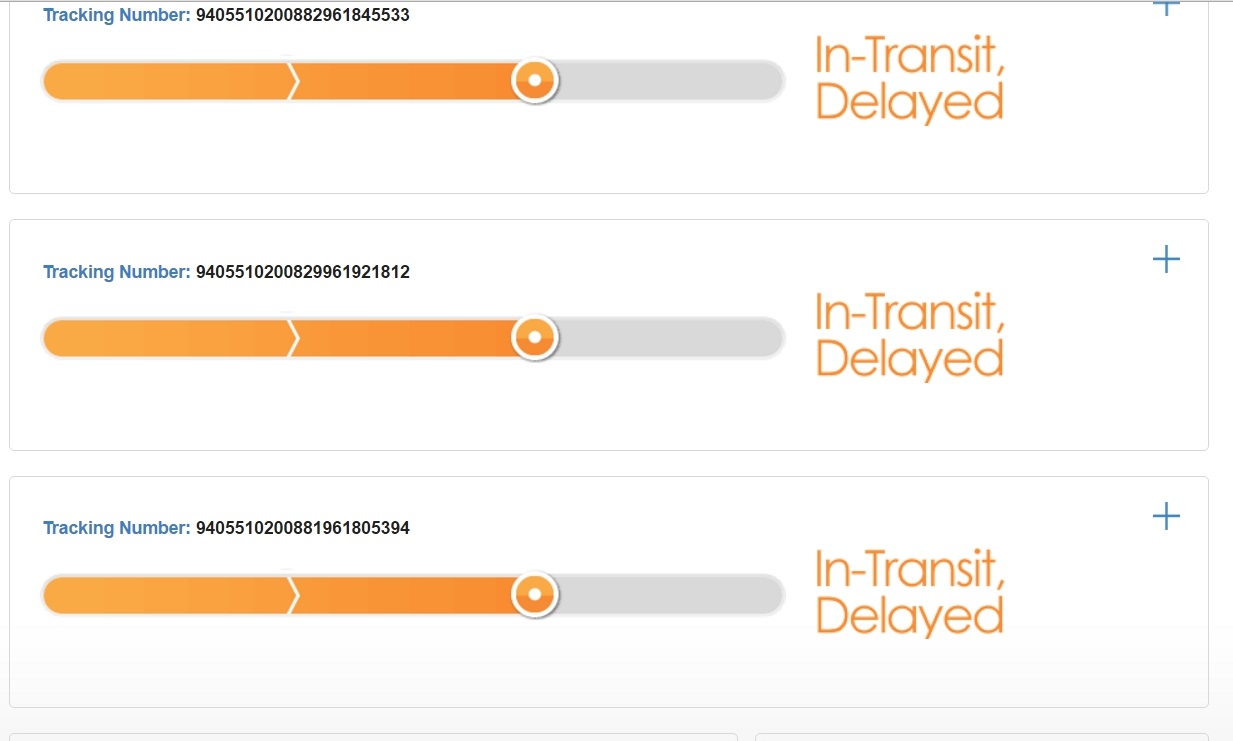Click In-Transit, Delayed status for package 5394

910,592
